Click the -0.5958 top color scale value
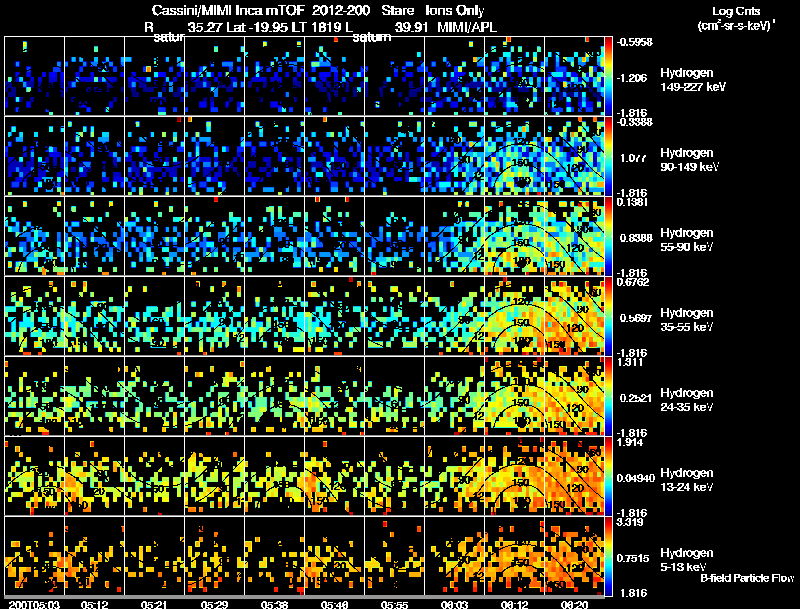Viewport: 800px width, 609px height. (635, 42)
